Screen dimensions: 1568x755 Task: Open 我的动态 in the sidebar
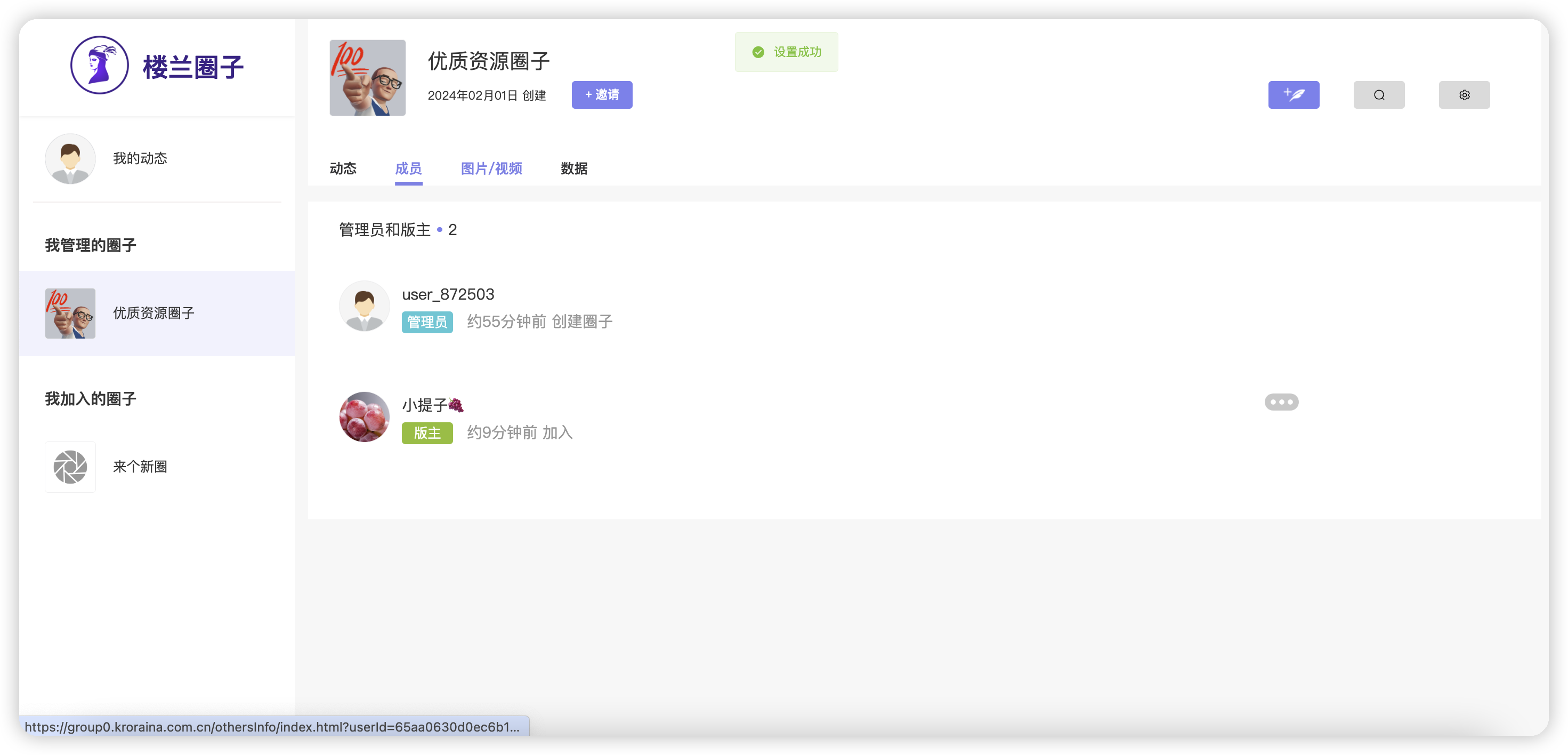(x=157, y=159)
